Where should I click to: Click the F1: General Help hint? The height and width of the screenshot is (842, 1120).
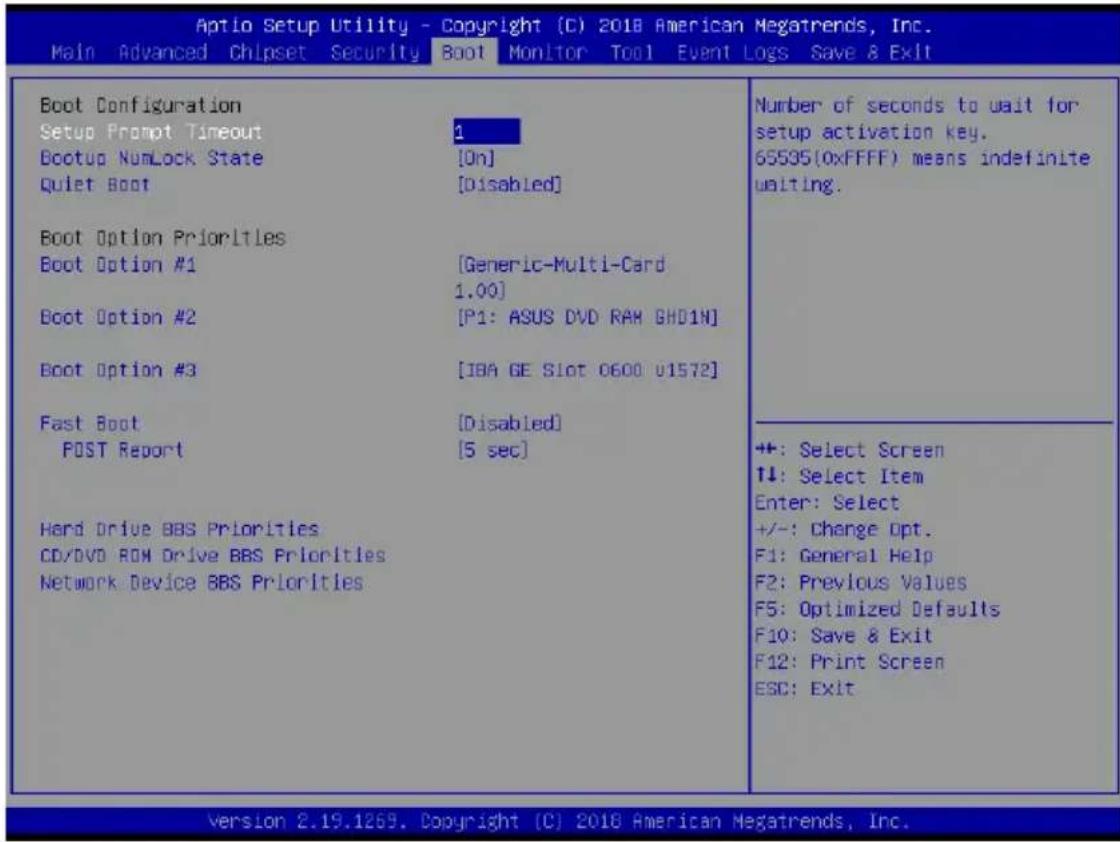[844, 556]
